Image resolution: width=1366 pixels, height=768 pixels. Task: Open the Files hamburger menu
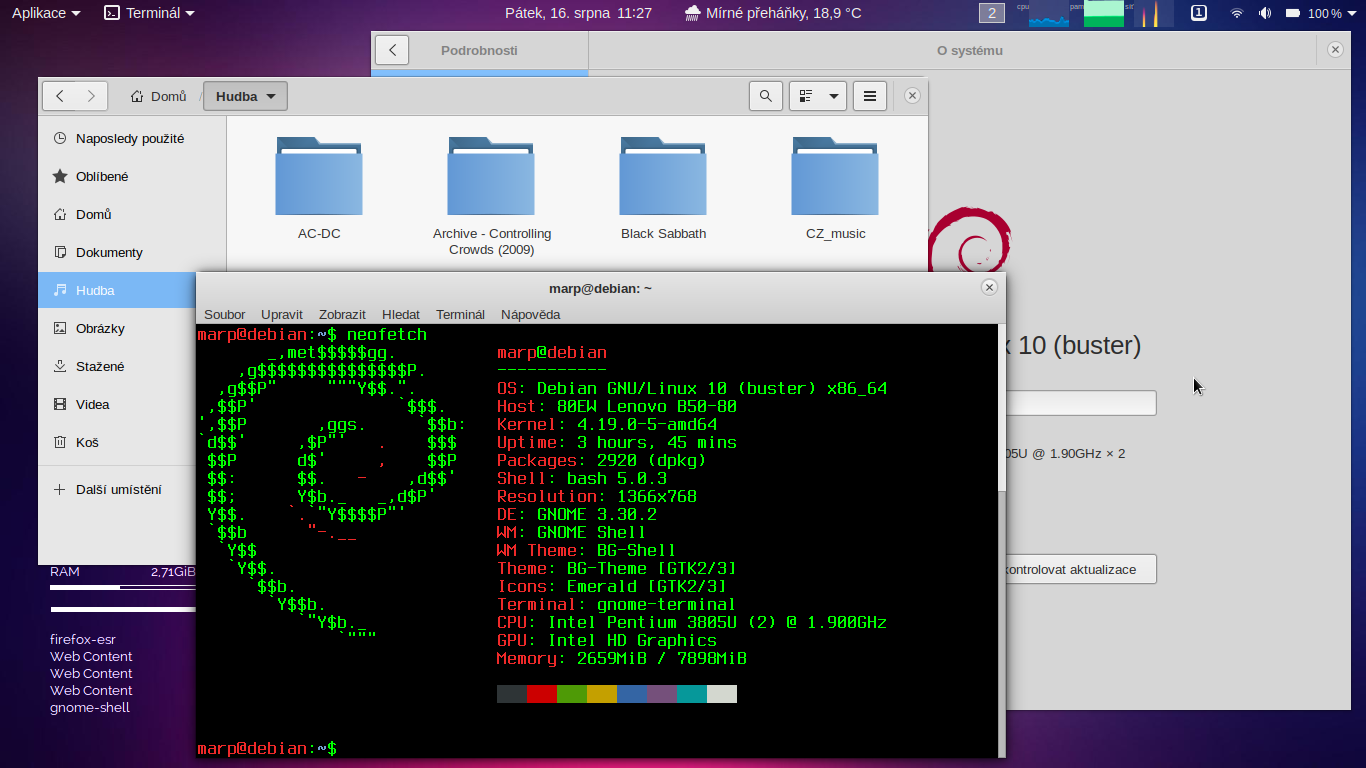tap(870, 96)
